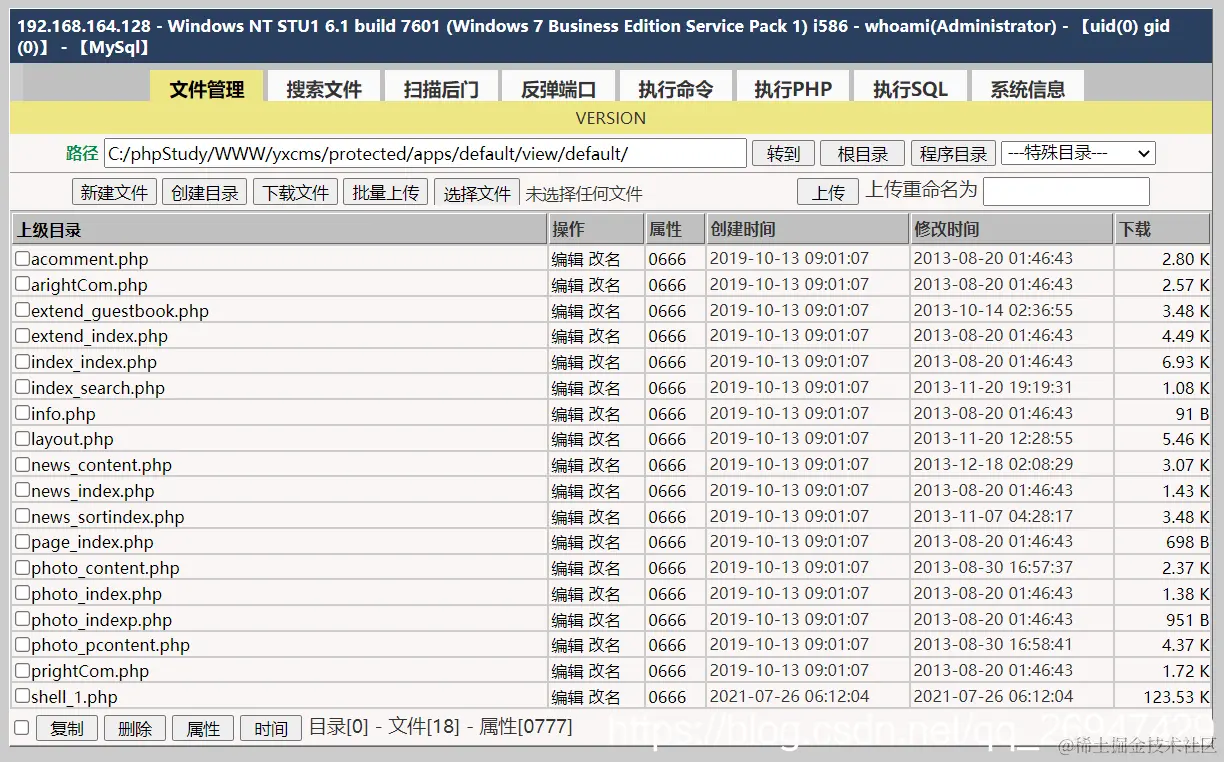Click the 新建文件 button
The width and height of the screenshot is (1224, 762).
(114, 192)
